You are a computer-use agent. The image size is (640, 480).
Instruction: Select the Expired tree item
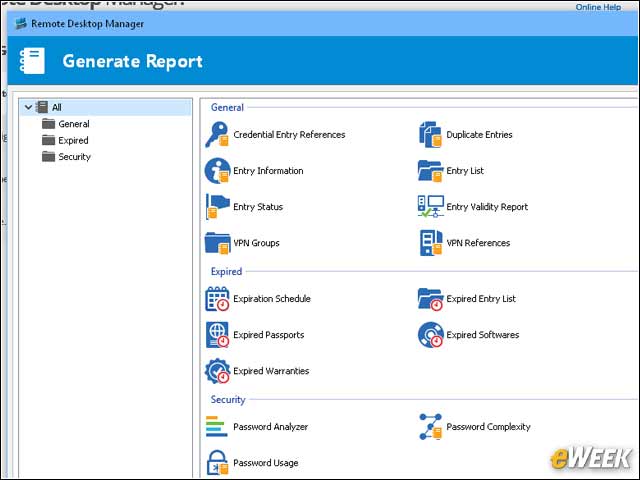click(73, 140)
